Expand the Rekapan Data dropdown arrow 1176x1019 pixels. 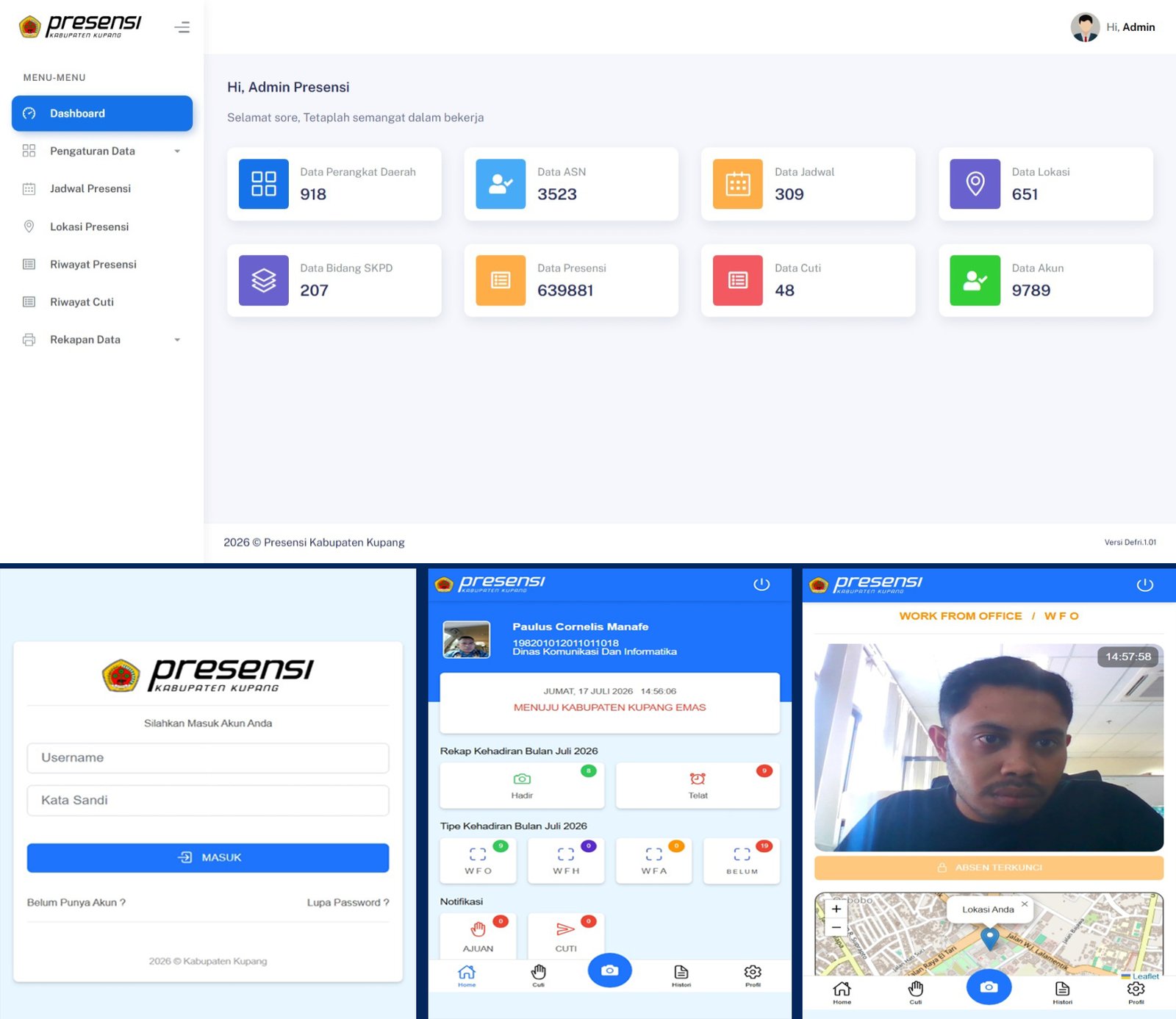click(177, 340)
